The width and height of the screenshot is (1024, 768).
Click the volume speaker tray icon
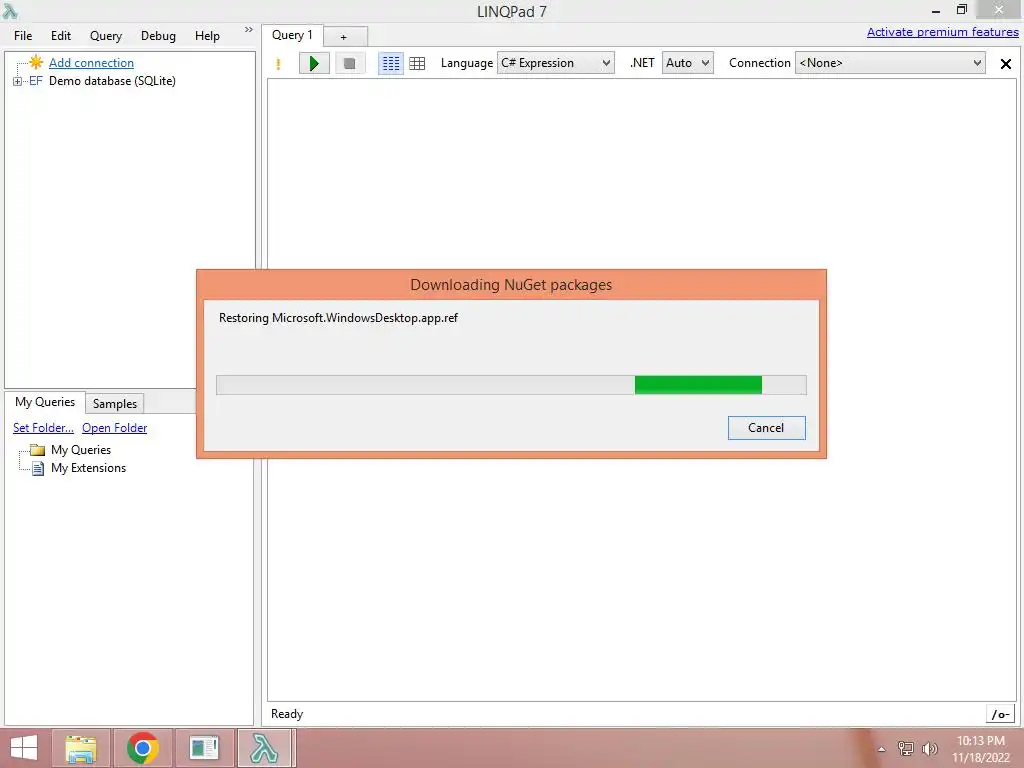click(x=929, y=748)
